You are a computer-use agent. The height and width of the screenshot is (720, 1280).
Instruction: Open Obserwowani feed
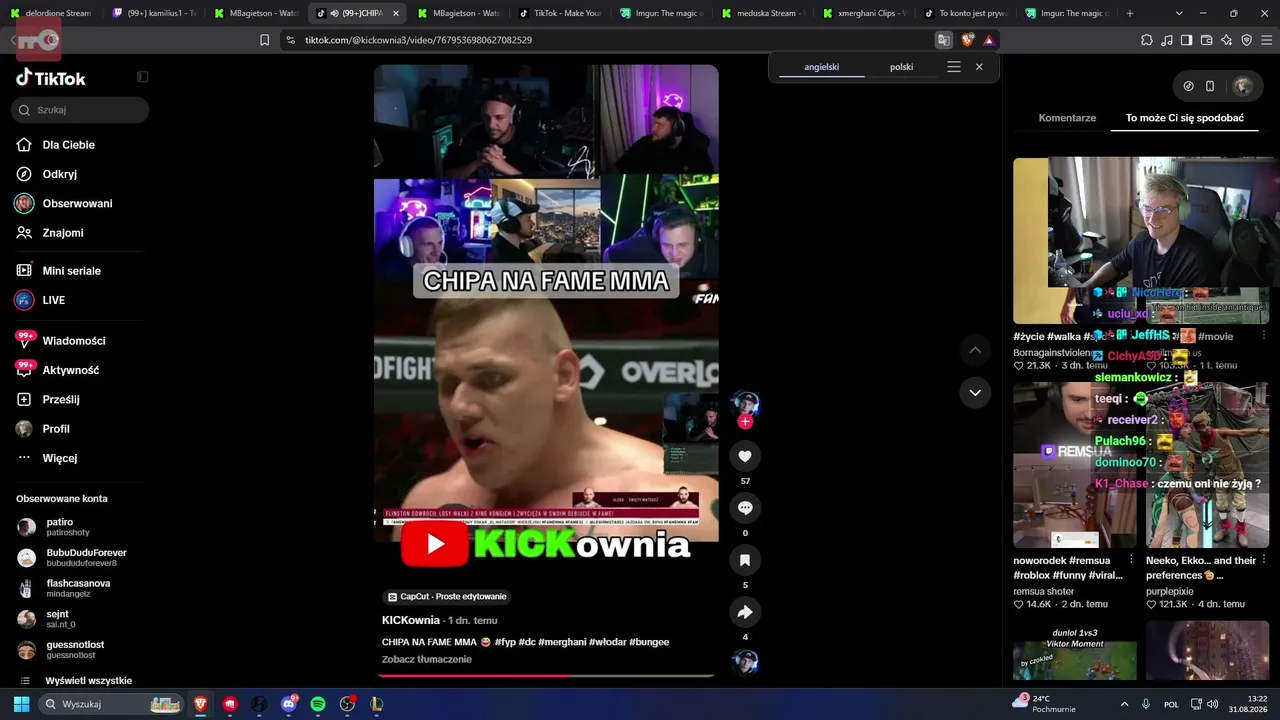tap(77, 203)
